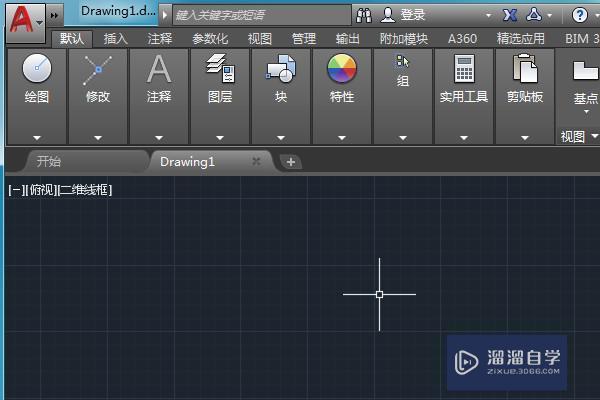600x400 pixels.
Task: Add a new drawing tab with plus
Action: point(290,162)
